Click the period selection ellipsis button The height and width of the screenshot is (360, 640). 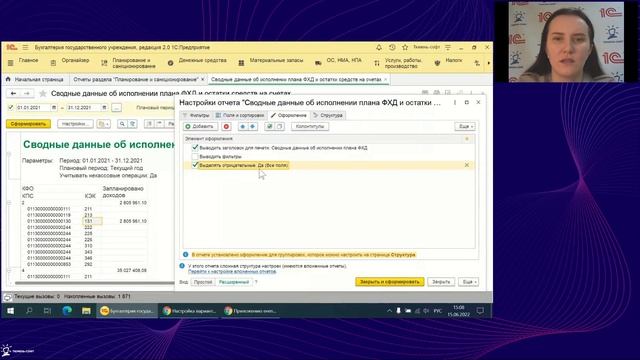point(116,107)
